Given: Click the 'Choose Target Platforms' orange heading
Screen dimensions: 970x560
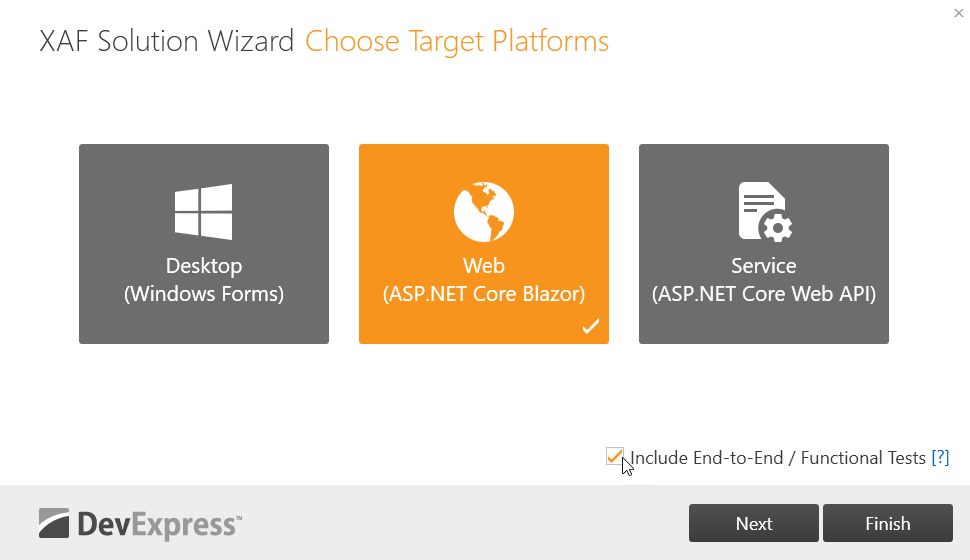Looking at the screenshot, I should click(457, 41).
